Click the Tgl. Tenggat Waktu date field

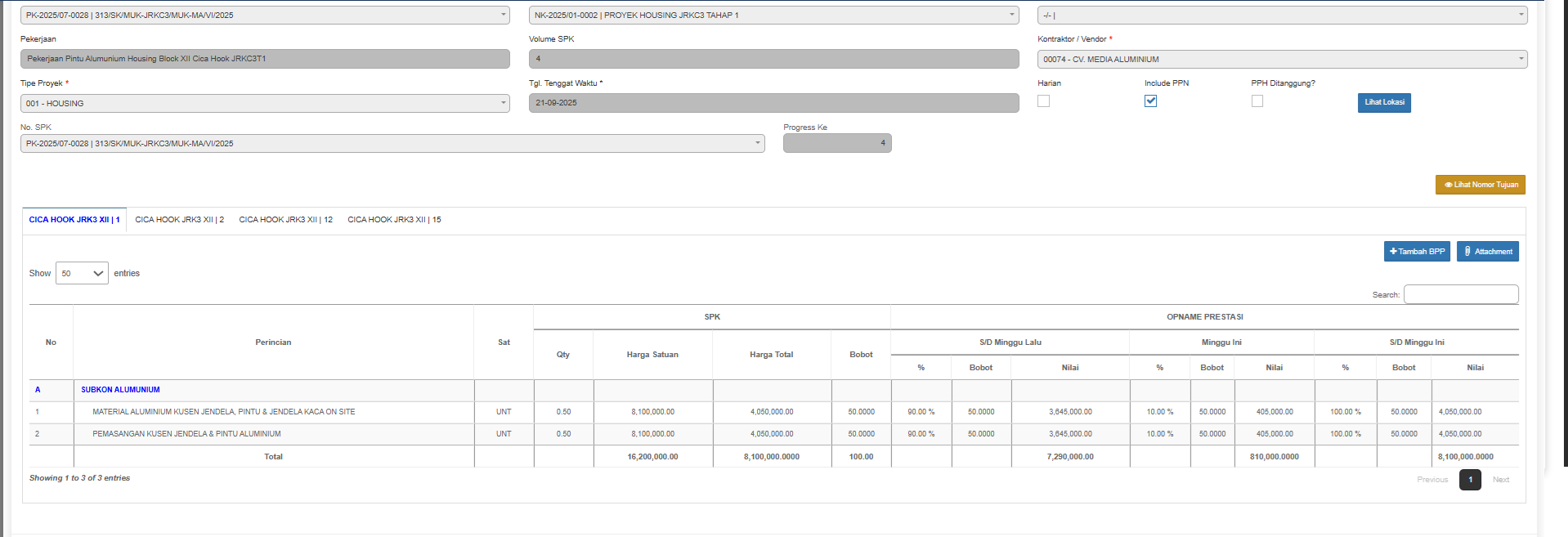click(773, 103)
